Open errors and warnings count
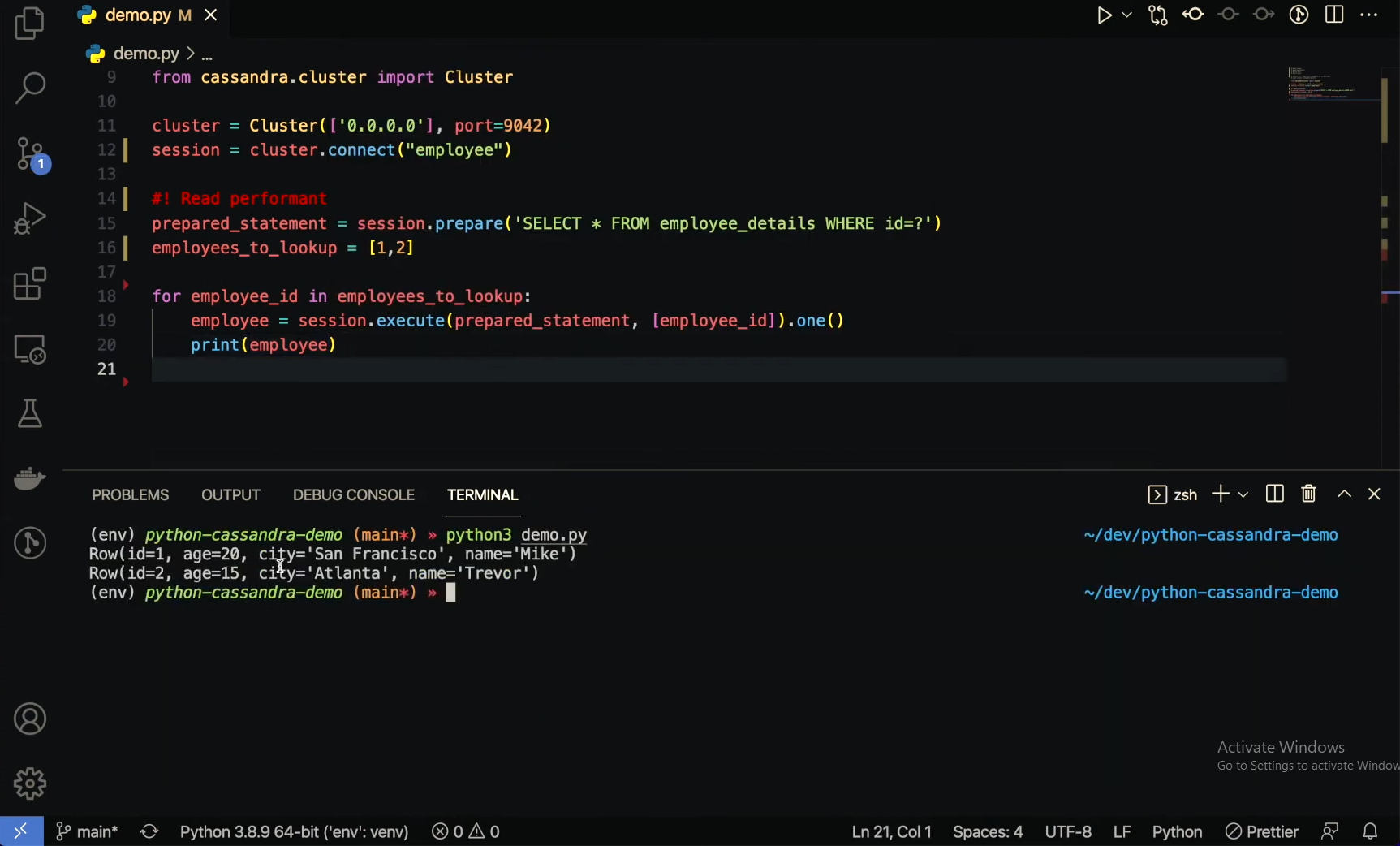 (466, 831)
